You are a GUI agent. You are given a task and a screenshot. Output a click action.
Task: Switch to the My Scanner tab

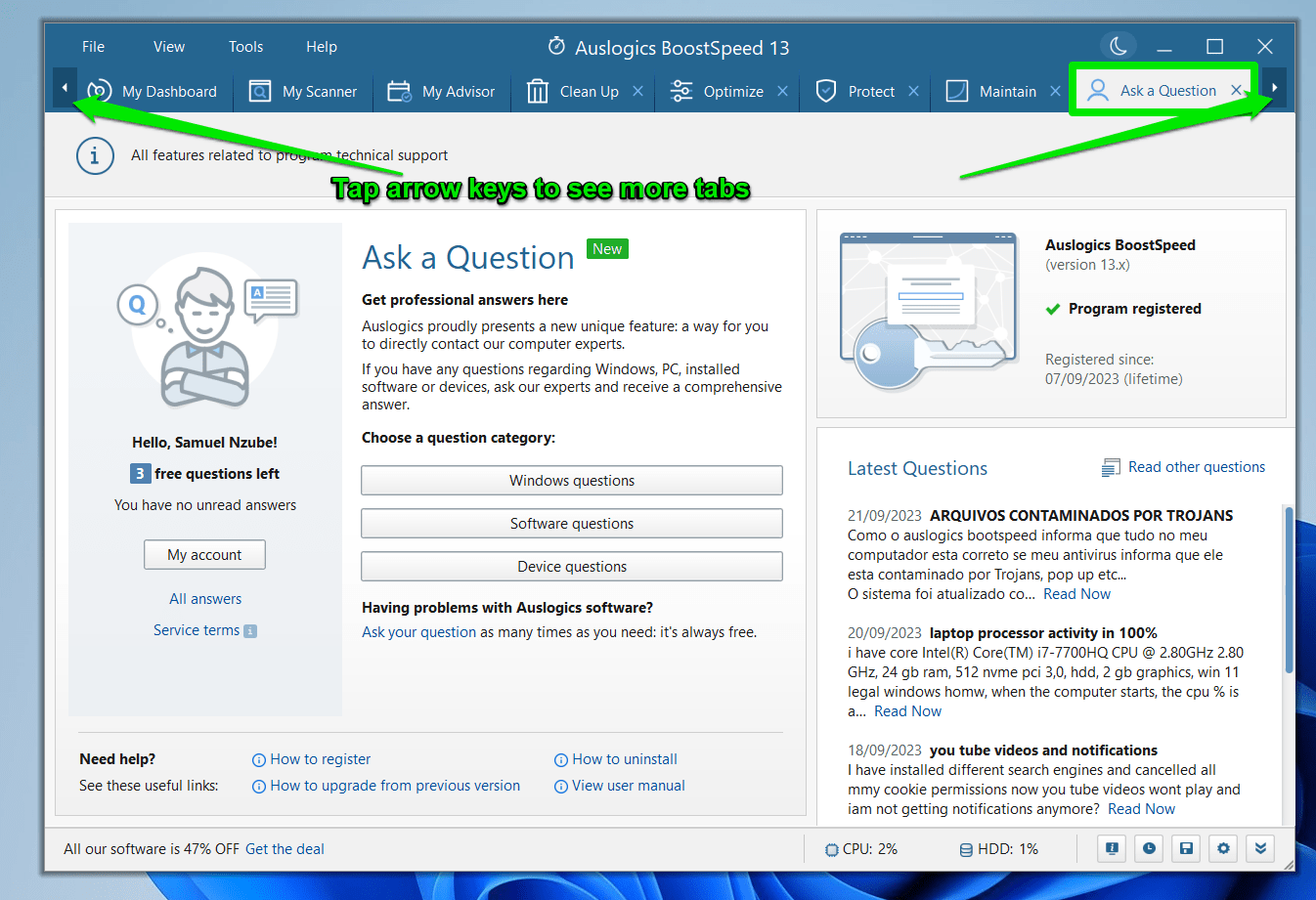pos(303,92)
